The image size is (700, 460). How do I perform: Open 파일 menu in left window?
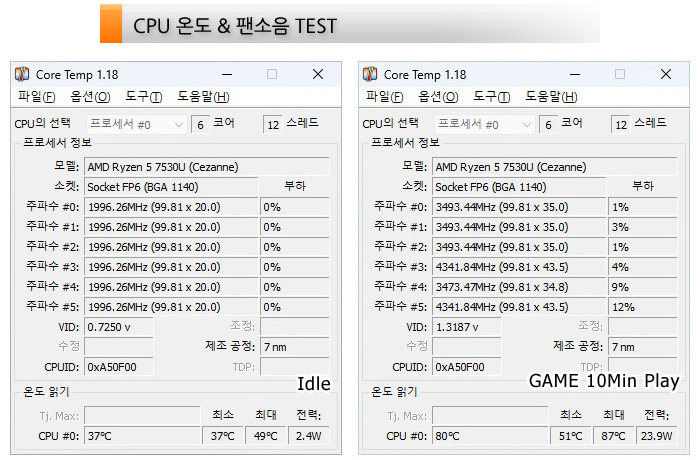[36, 97]
